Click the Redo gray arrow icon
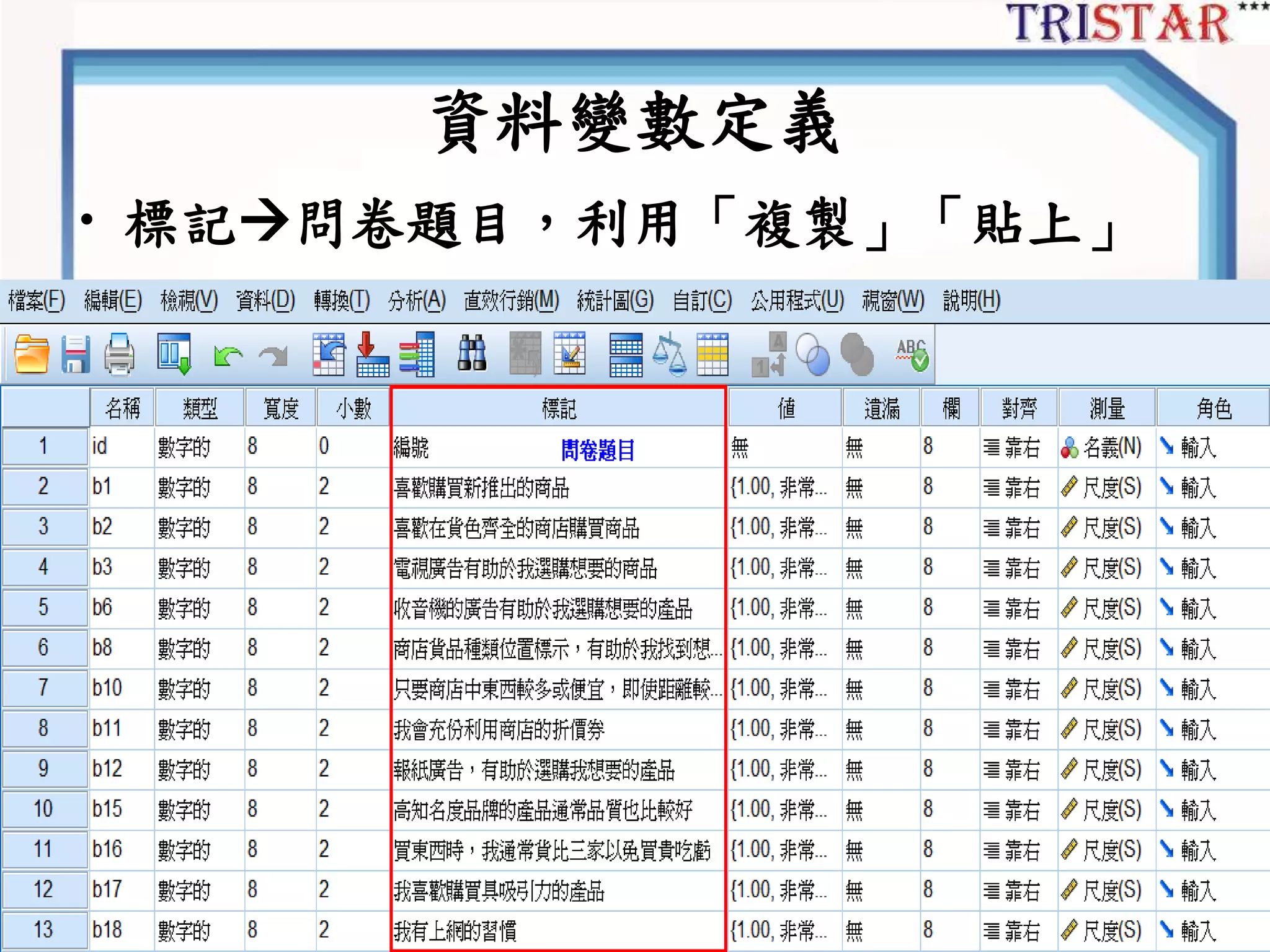1270x952 pixels. click(x=273, y=356)
